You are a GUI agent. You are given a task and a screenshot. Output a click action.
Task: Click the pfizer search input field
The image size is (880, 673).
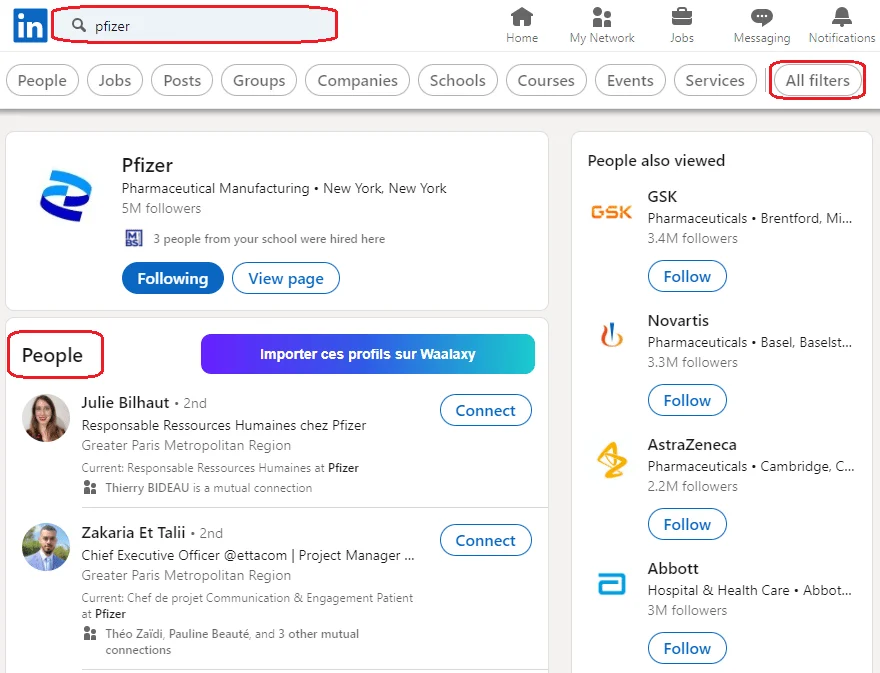(194, 25)
